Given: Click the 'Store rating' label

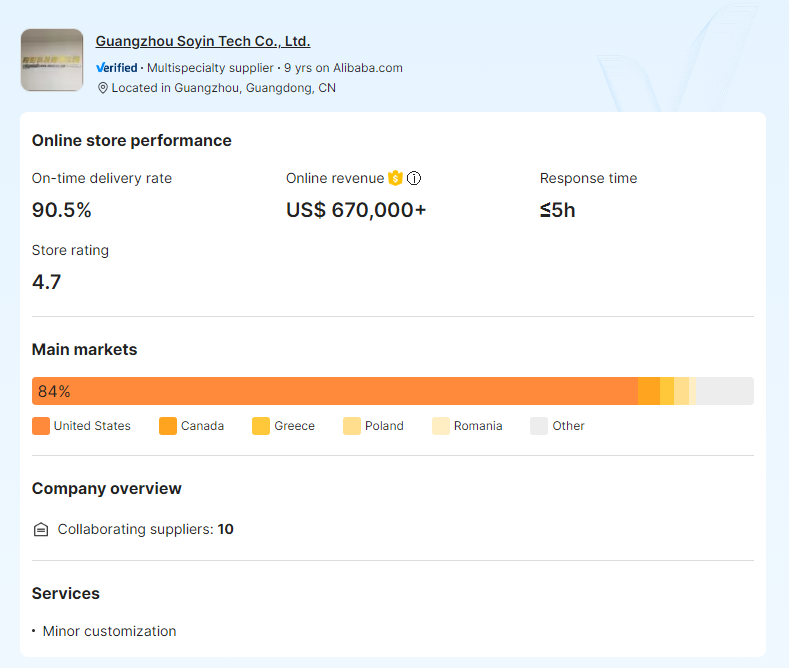Looking at the screenshot, I should tap(70, 250).
